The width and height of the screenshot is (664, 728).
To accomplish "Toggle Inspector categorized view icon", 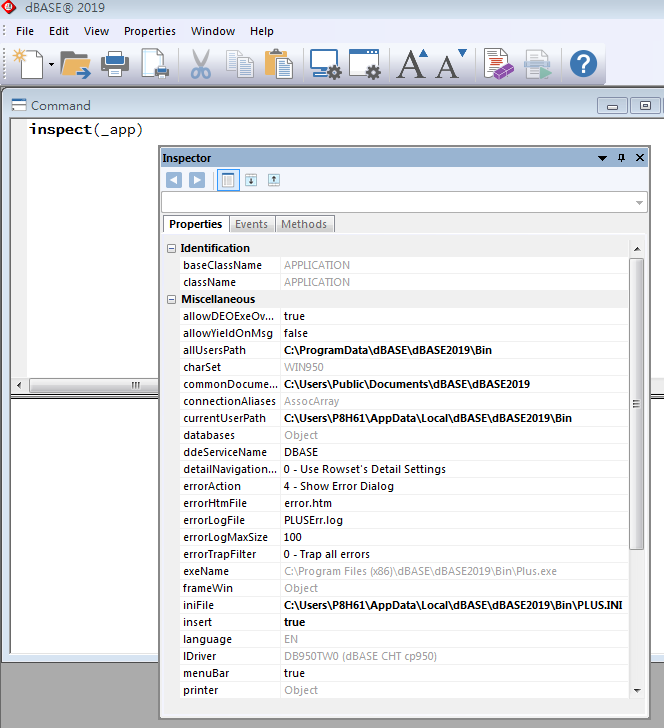I will tap(228, 180).
